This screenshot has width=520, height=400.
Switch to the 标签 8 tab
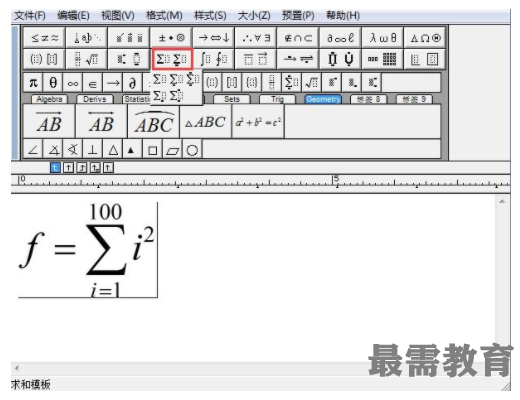[368, 99]
